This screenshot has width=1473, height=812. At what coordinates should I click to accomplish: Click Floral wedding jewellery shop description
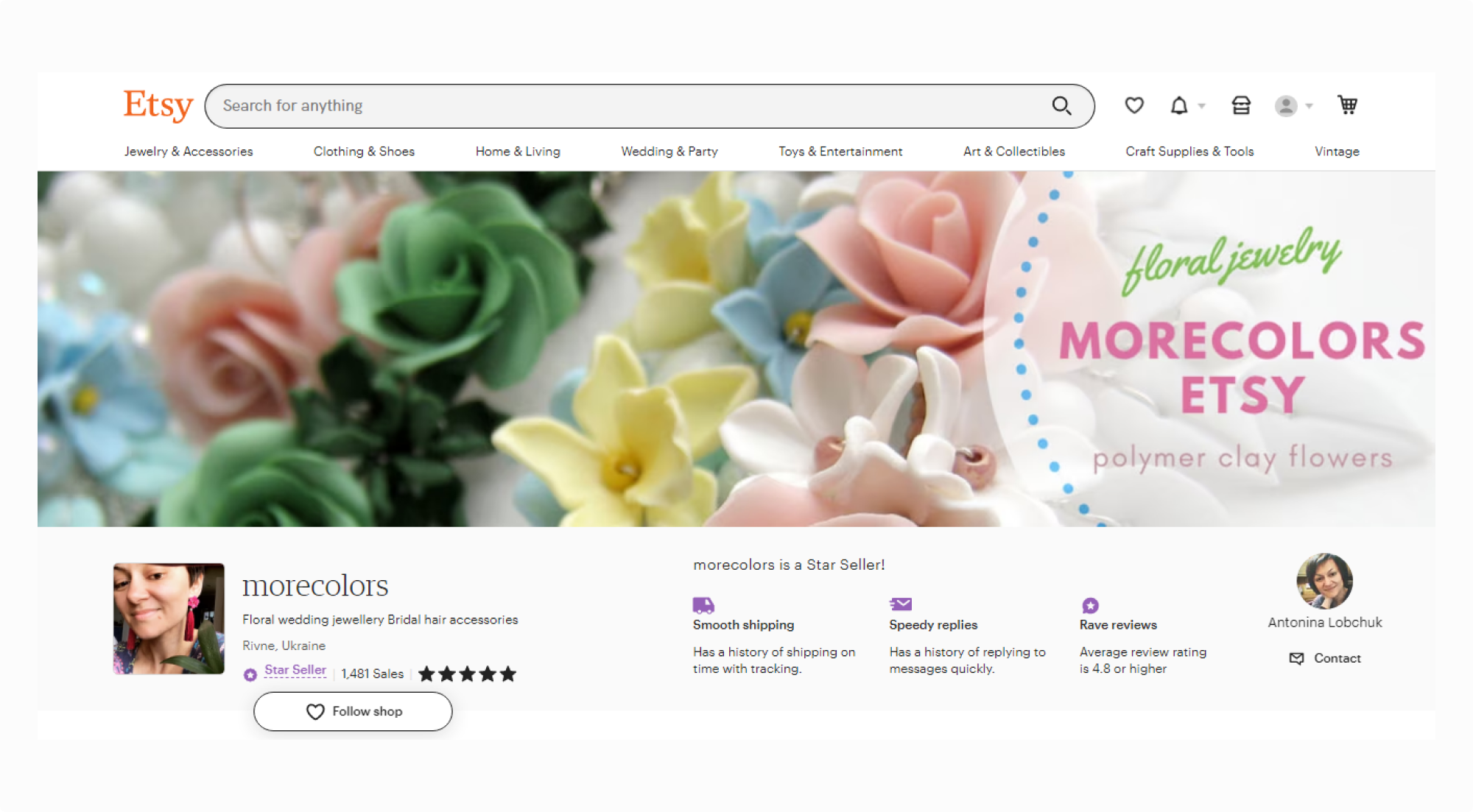(380, 620)
